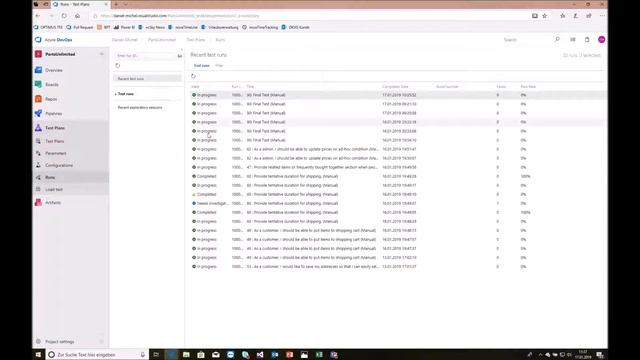Open the Test Plans flask icon

[x=38, y=128]
